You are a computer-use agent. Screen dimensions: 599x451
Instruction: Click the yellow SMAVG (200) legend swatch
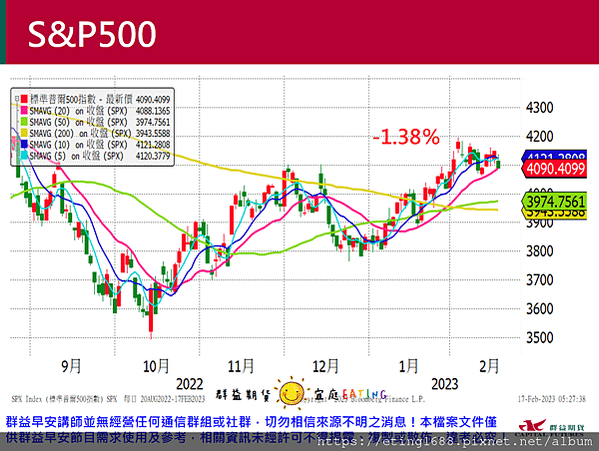[x=24, y=133]
